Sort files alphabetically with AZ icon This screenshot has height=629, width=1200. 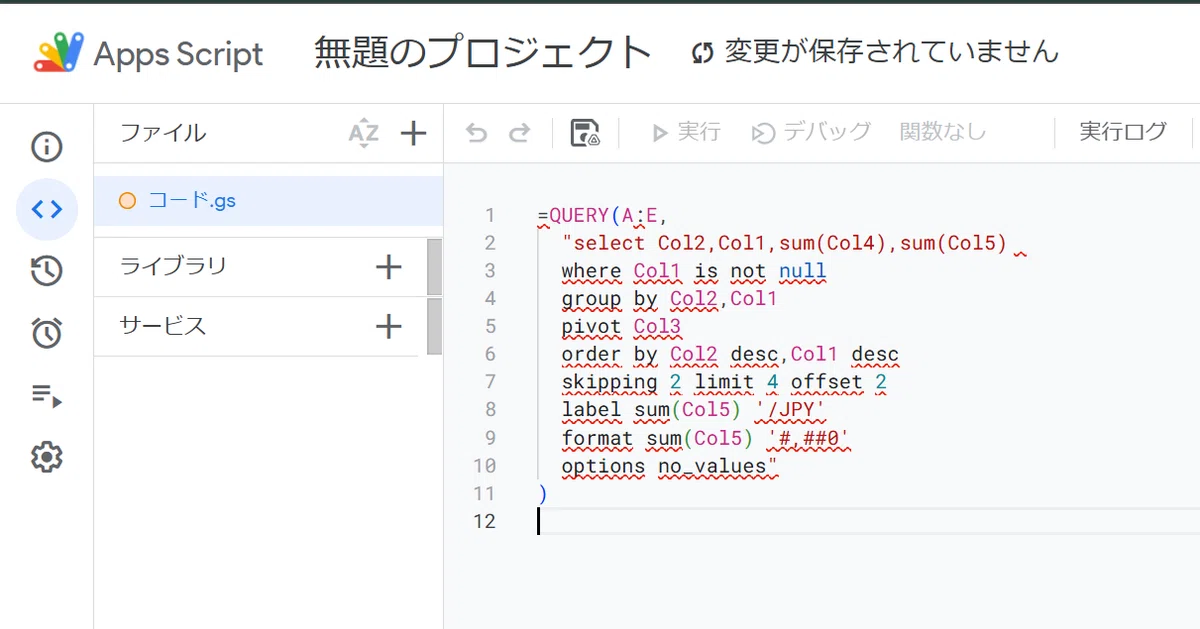[363, 133]
